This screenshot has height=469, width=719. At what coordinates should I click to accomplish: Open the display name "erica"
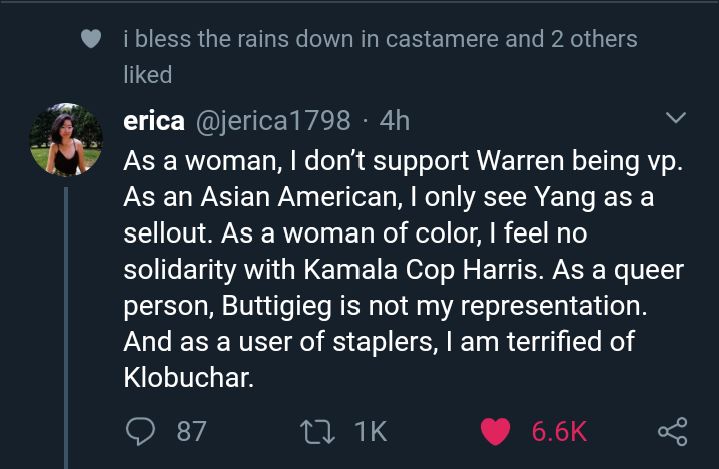pyautogui.click(x=153, y=121)
